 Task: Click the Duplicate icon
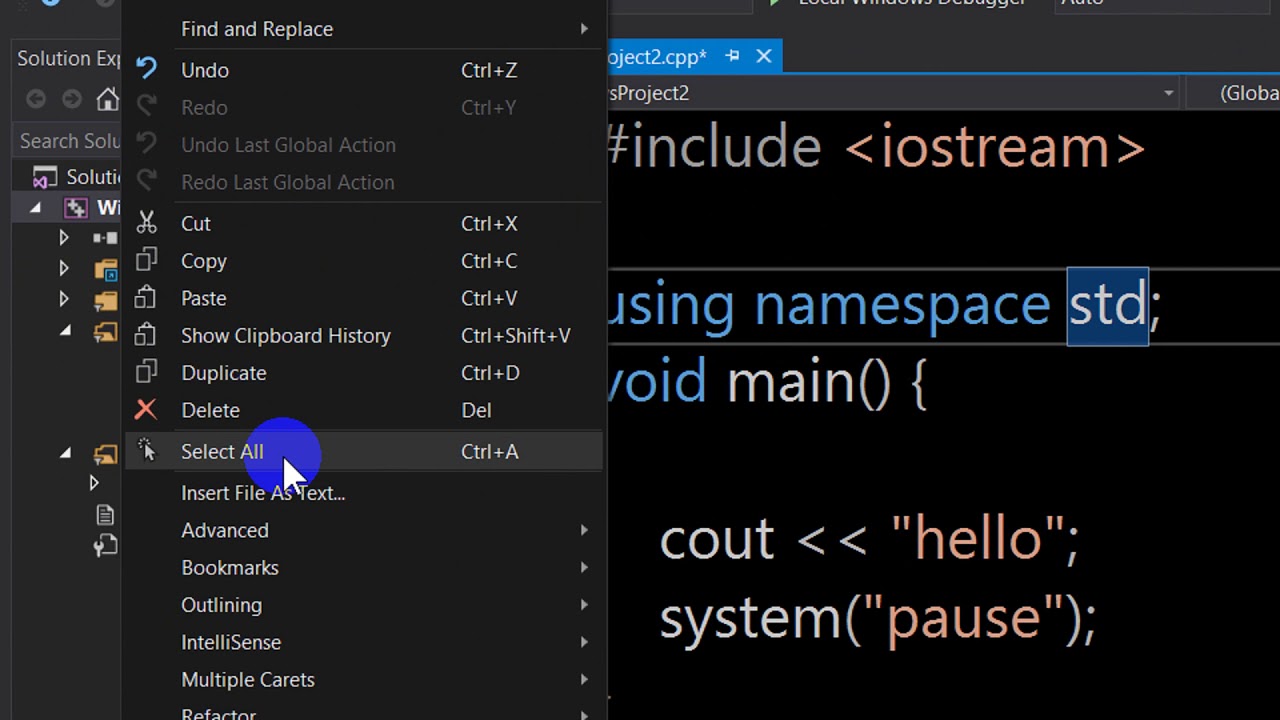coord(146,372)
